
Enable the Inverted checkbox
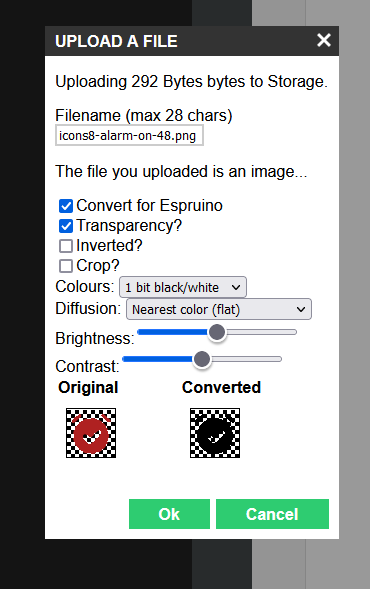point(66,246)
